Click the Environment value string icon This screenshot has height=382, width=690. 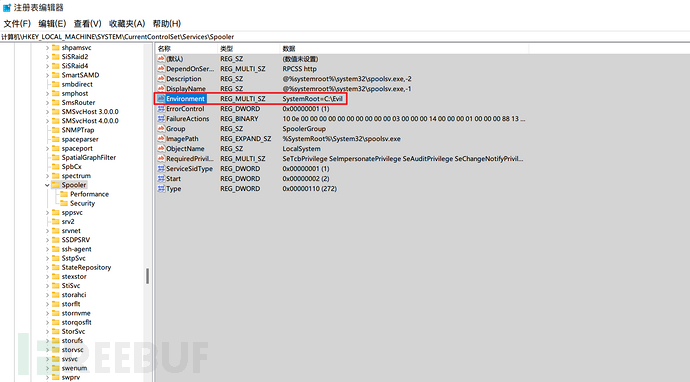click(x=161, y=99)
